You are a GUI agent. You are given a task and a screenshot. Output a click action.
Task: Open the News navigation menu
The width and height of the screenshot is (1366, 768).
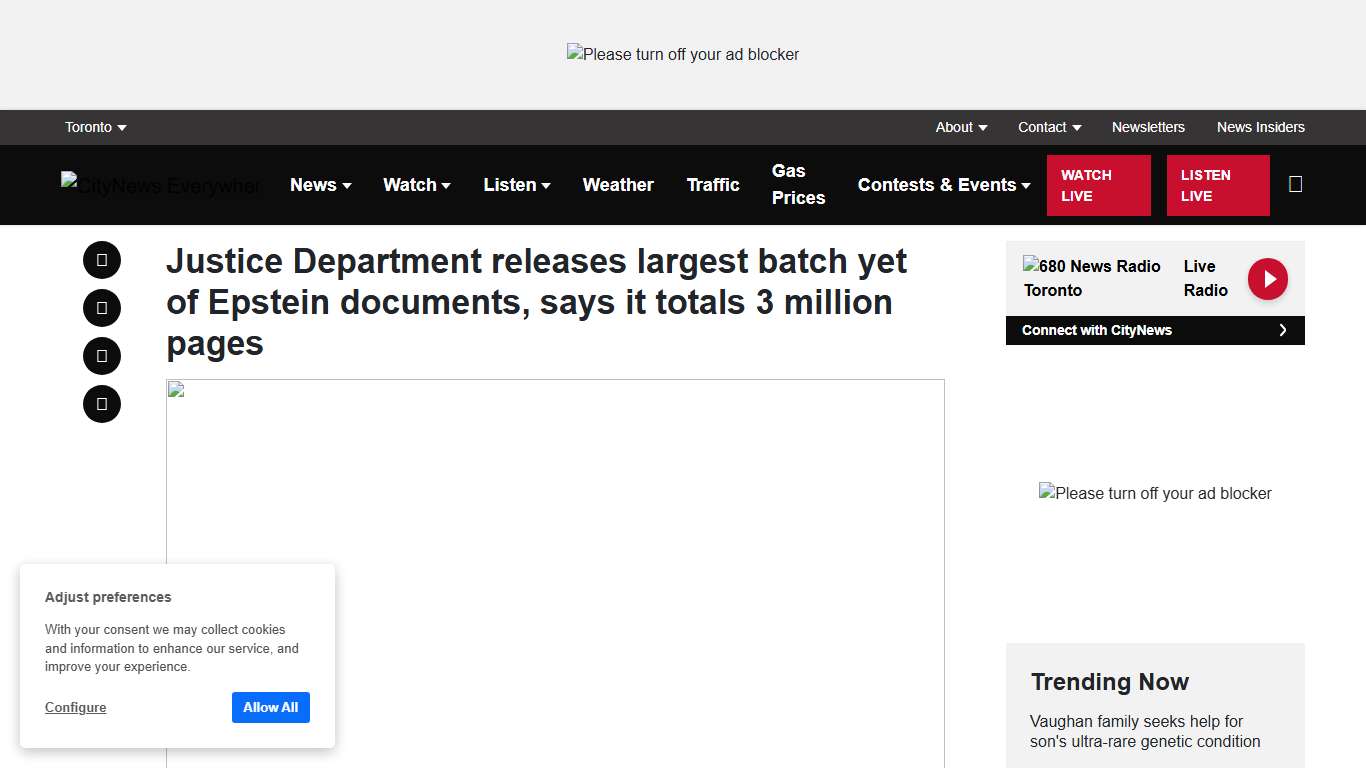tap(320, 185)
